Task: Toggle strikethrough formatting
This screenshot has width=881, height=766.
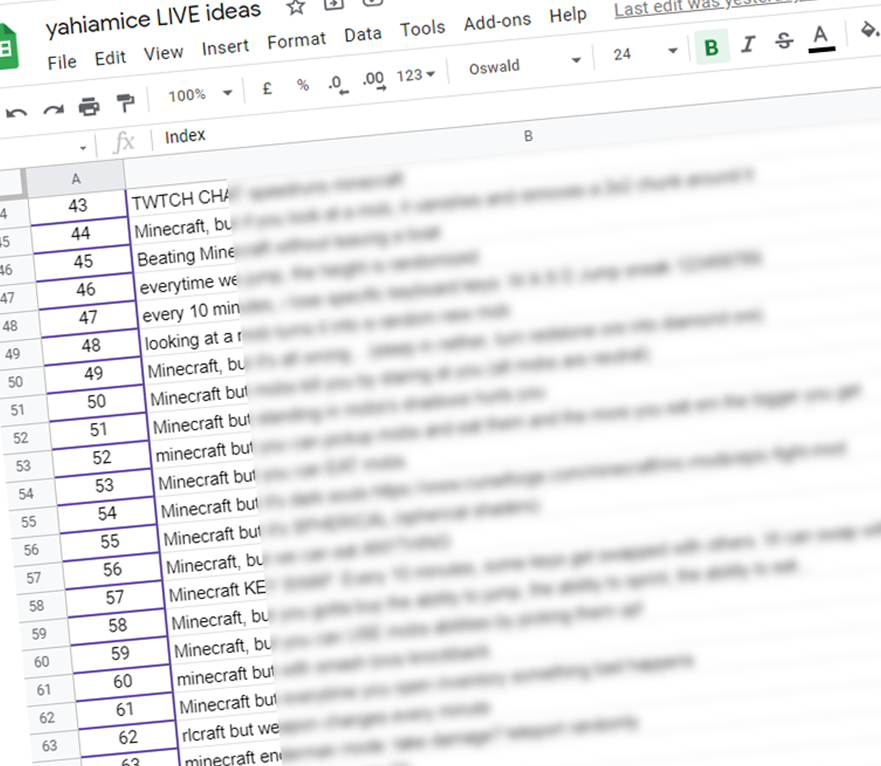Action: (784, 40)
